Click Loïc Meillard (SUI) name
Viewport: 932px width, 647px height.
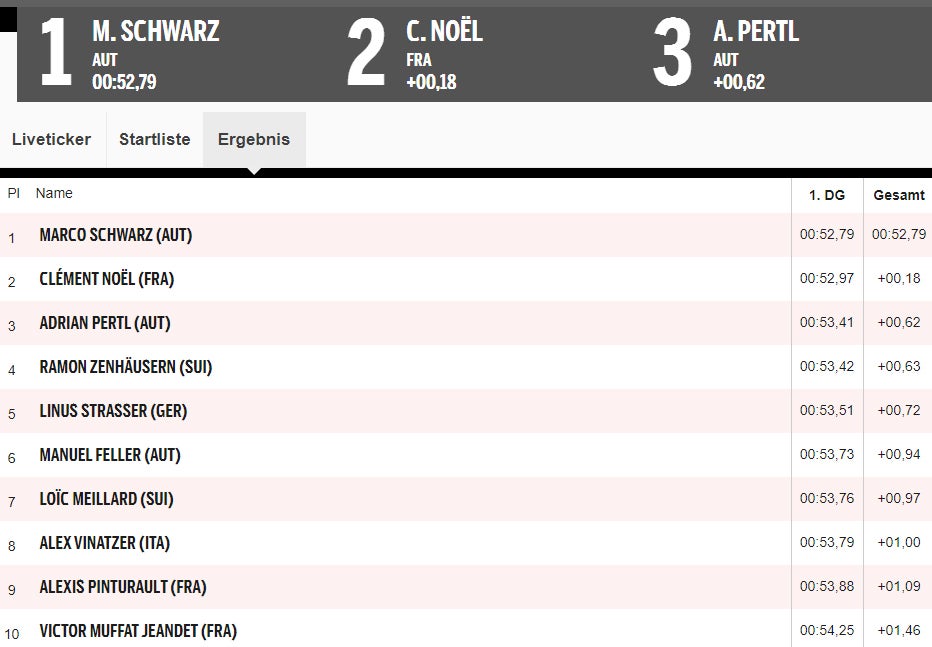[x=106, y=500]
